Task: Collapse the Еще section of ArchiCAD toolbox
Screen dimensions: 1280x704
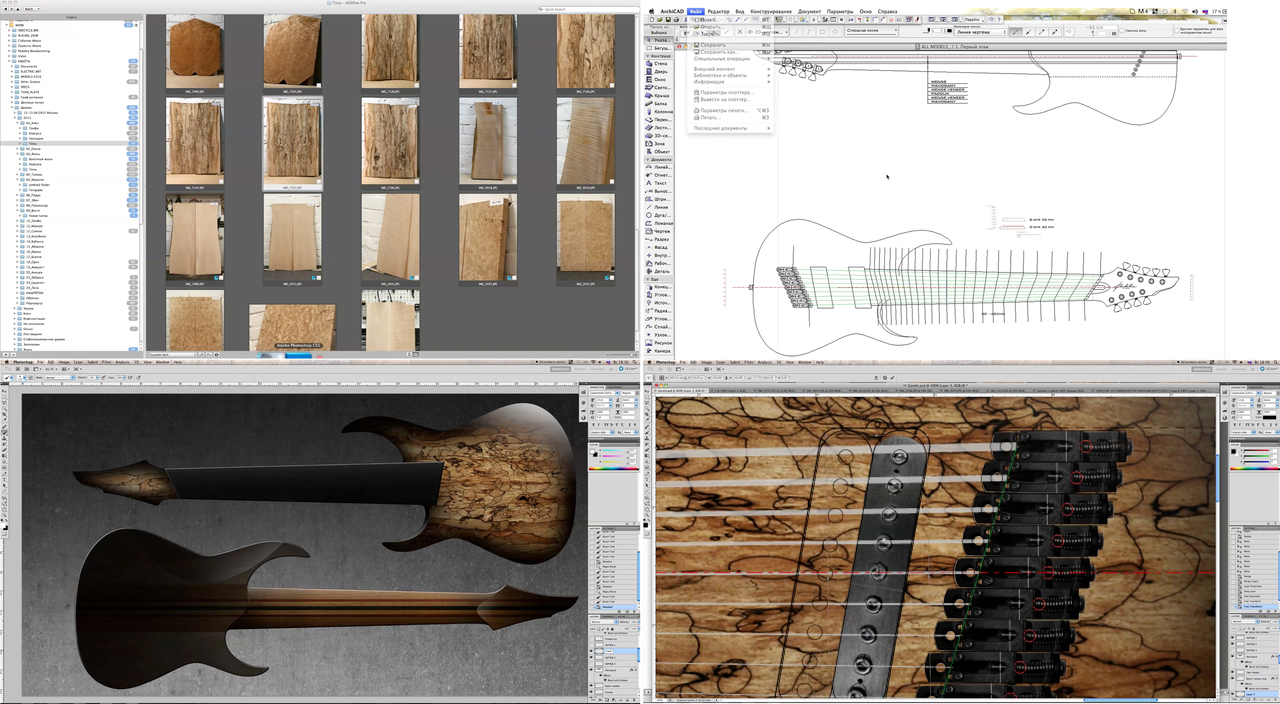Action: (648, 279)
